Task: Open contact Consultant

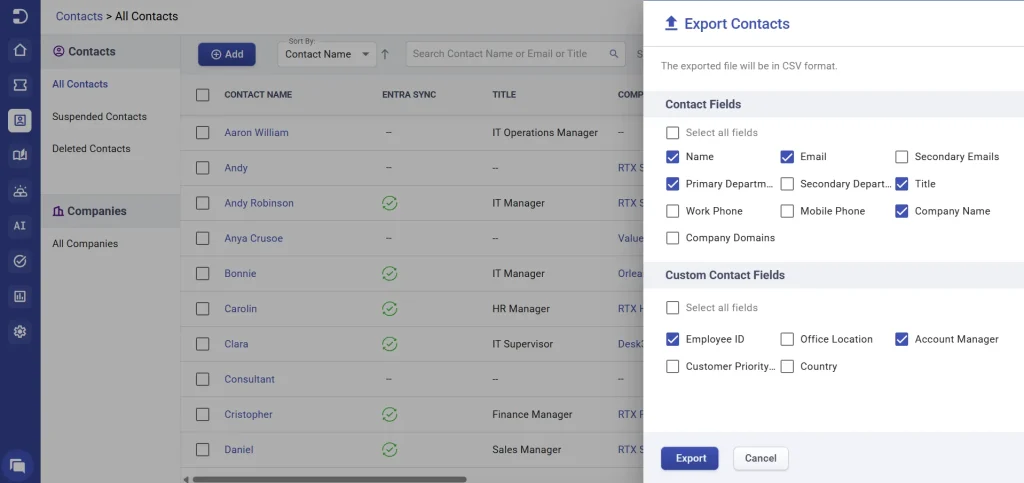Action: [249, 379]
